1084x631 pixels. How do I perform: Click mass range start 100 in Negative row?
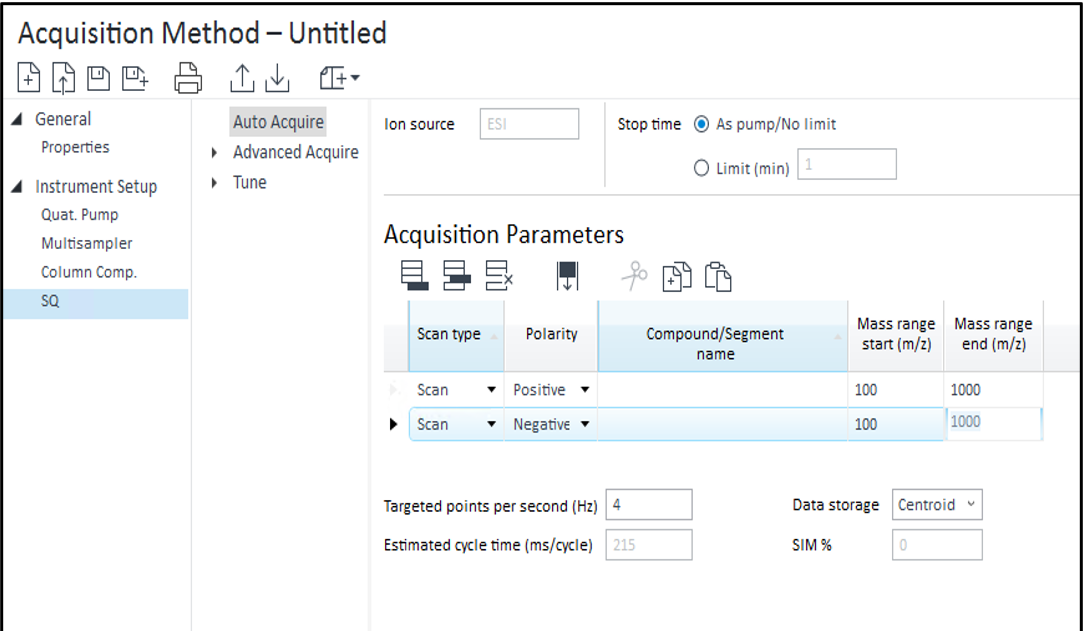click(x=896, y=424)
